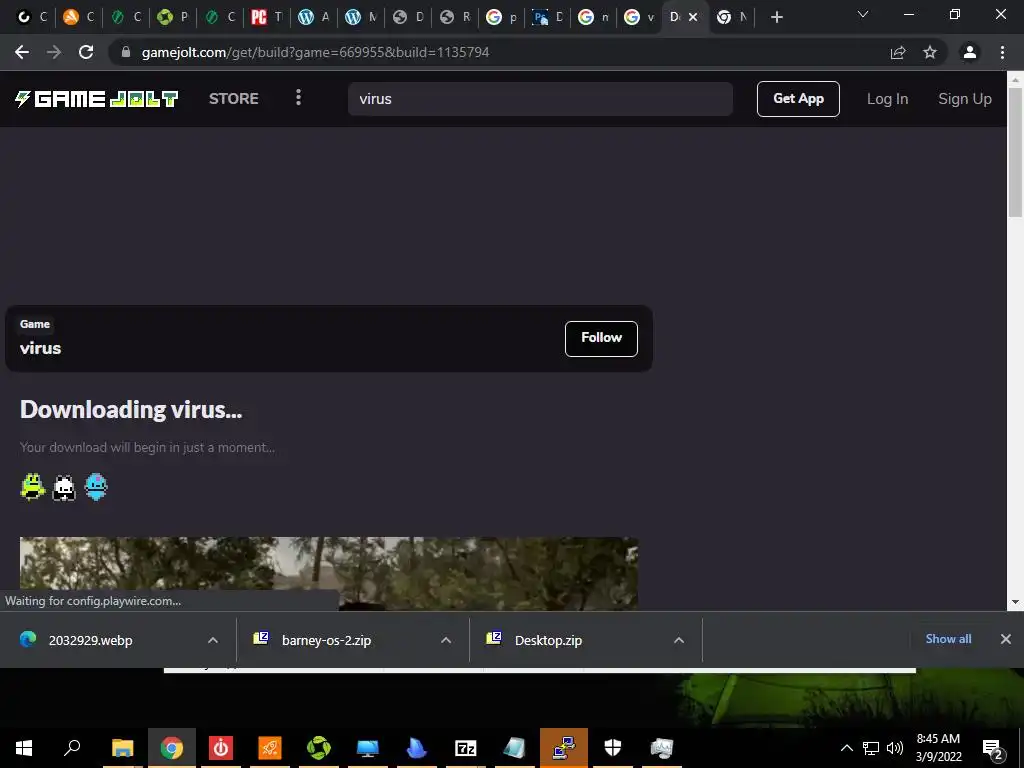Click the Chrome taskbar icon

pos(172,748)
